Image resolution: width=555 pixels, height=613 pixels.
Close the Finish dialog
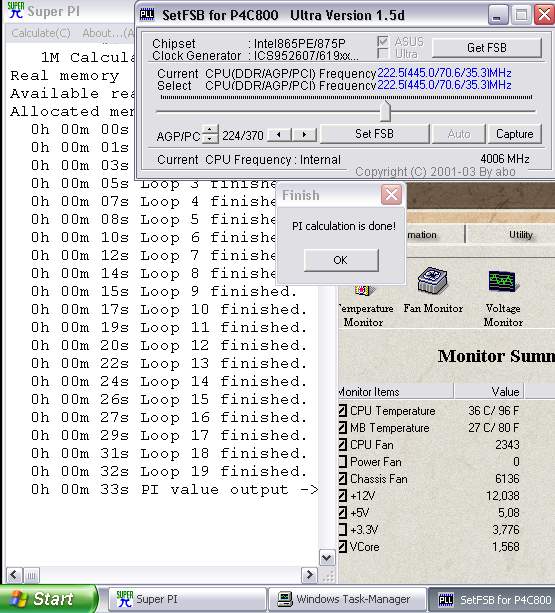[392, 195]
